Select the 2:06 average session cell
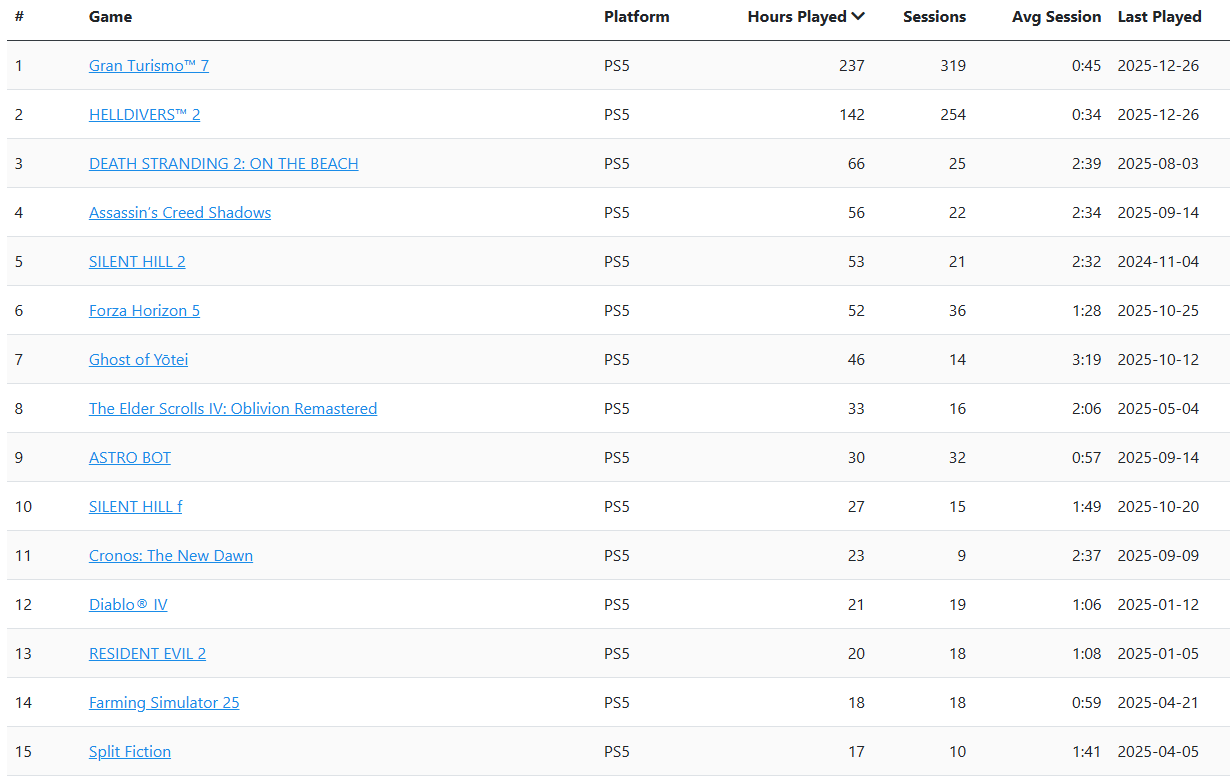The height and width of the screenshot is (778, 1230). point(1086,409)
